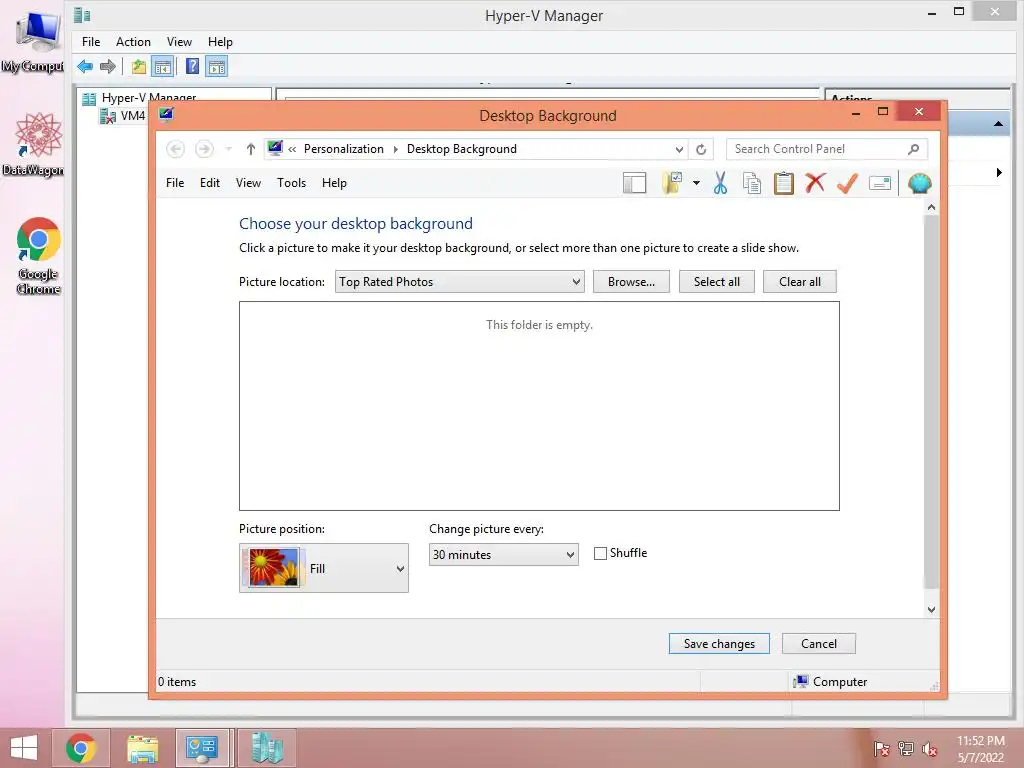The image size is (1024, 768).
Task: Click the red X Delete icon
Action: pos(815,183)
